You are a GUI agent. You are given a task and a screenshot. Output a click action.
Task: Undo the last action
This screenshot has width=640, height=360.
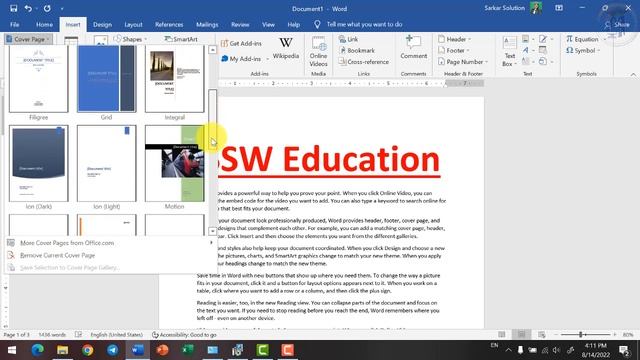28,8
